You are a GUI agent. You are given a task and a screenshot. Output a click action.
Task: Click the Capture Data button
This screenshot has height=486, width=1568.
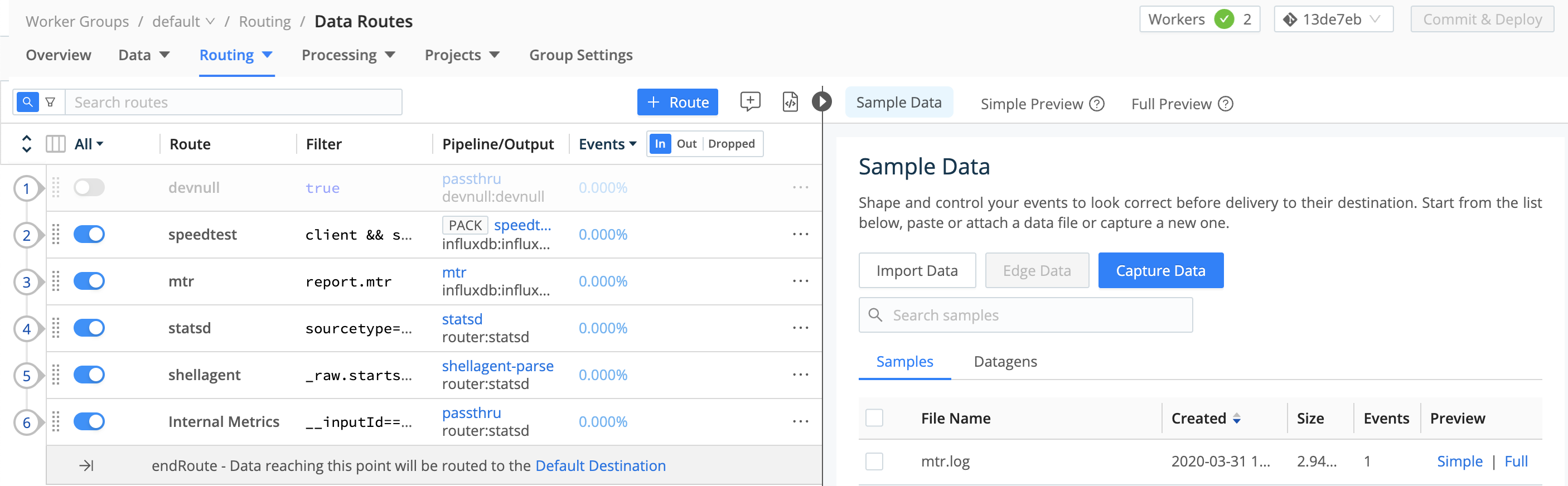1160,271
